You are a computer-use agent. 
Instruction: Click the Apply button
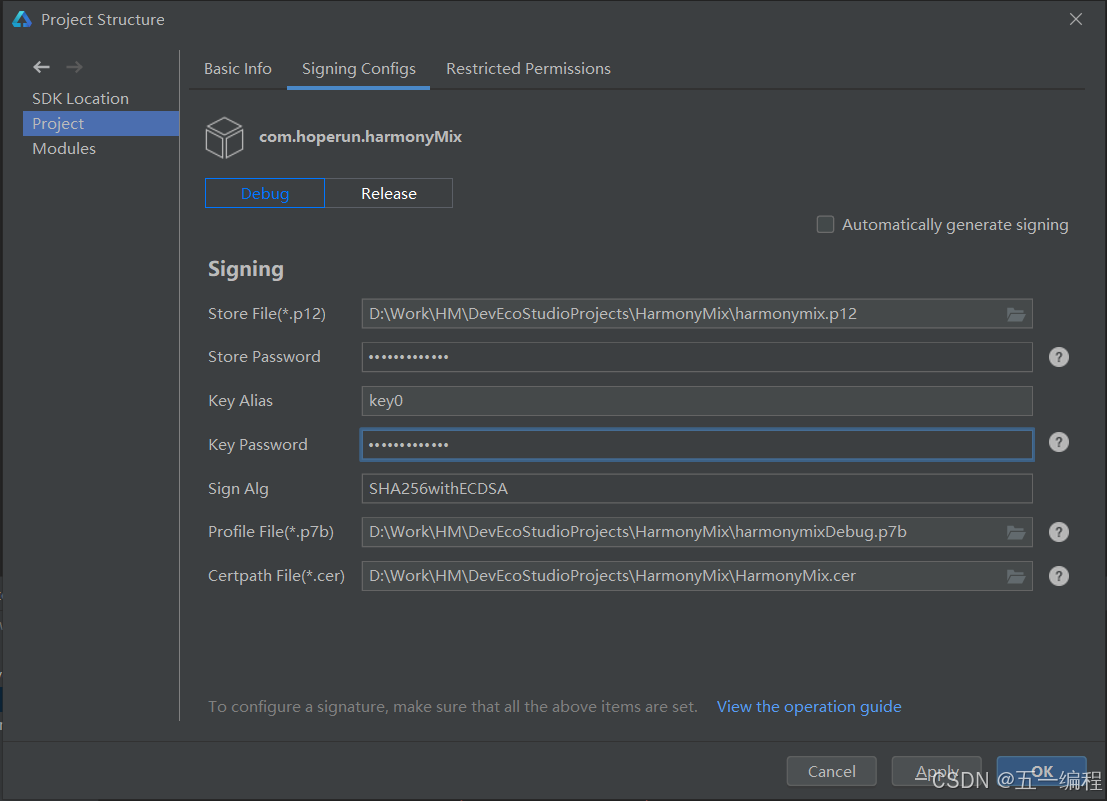pyautogui.click(x=937, y=771)
